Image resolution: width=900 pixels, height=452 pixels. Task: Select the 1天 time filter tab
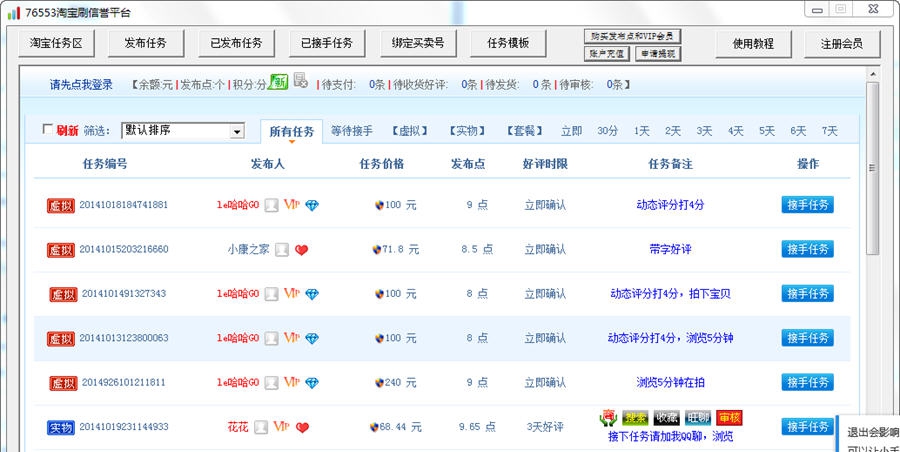click(x=642, y=131)
